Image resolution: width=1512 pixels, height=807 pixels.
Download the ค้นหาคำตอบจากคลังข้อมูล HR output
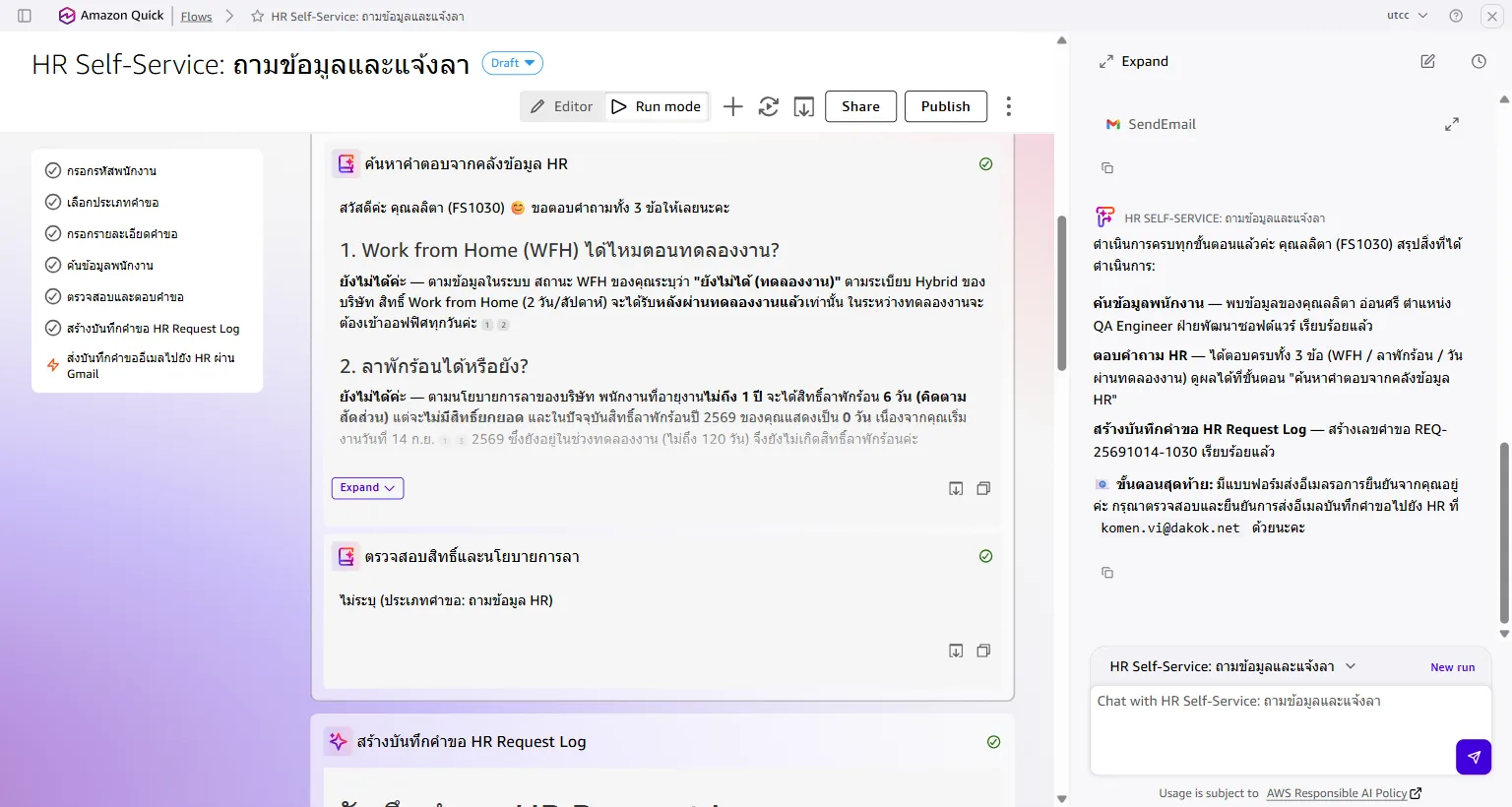click(956, 488)
